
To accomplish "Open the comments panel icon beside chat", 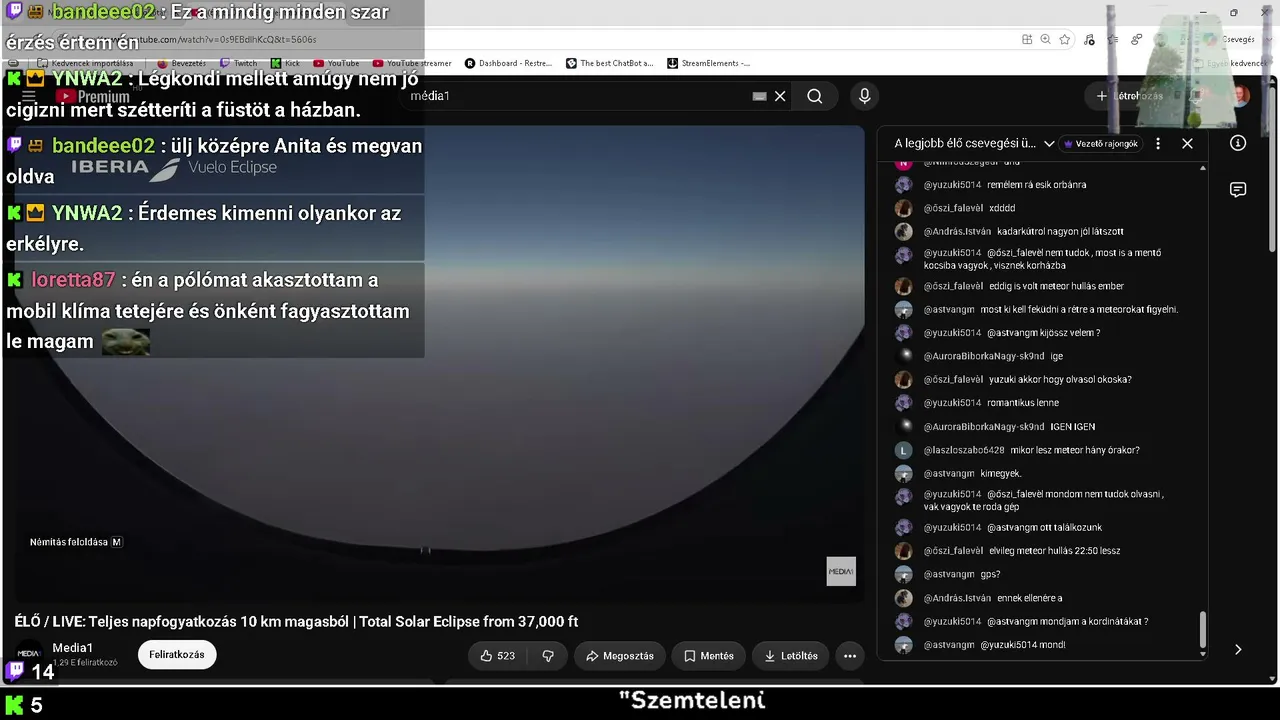I will (x=1238, y=190).
